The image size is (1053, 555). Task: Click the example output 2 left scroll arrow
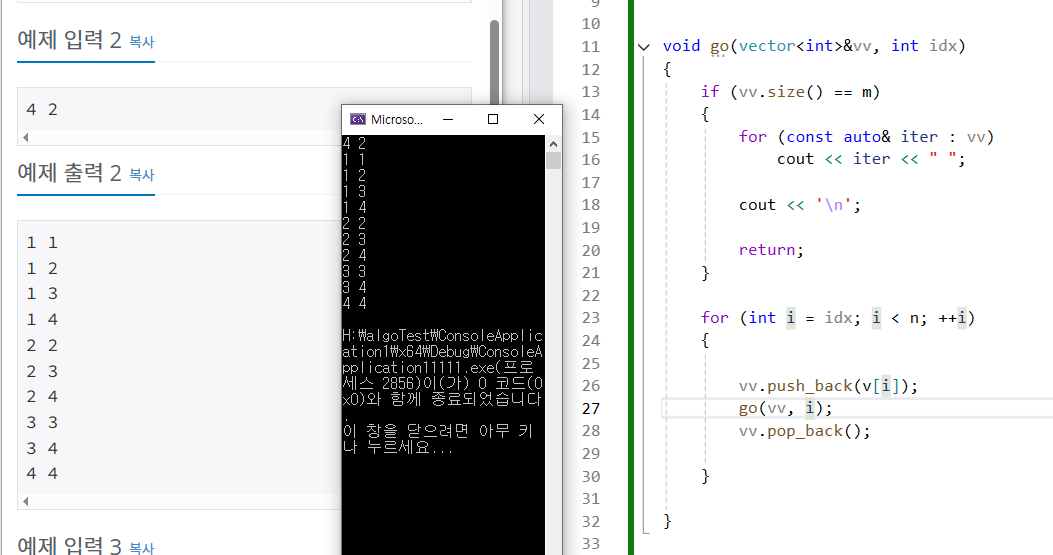[x=26, y=501]
